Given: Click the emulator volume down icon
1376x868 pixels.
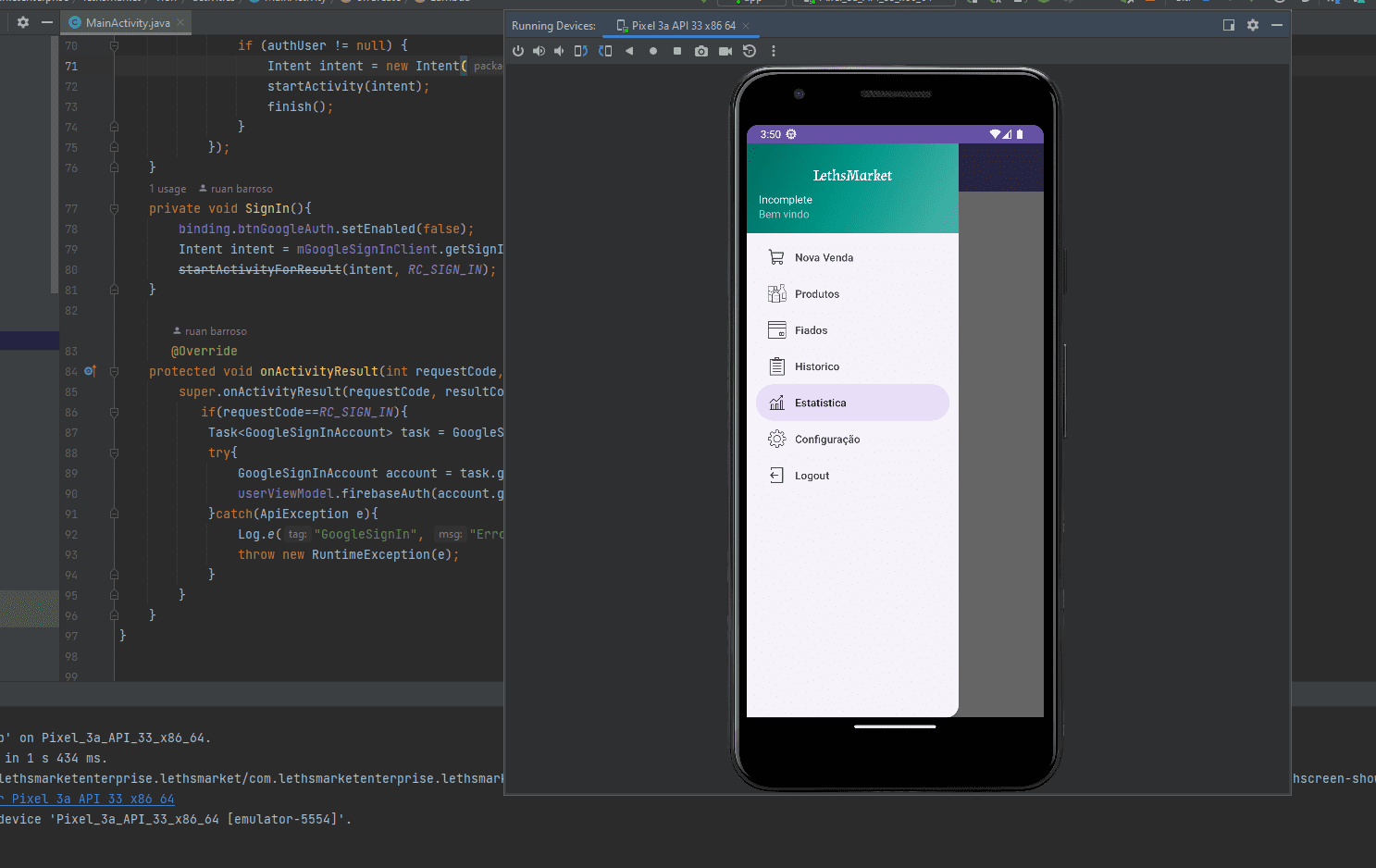Looking at the screenshot, I should coord(559,51).
